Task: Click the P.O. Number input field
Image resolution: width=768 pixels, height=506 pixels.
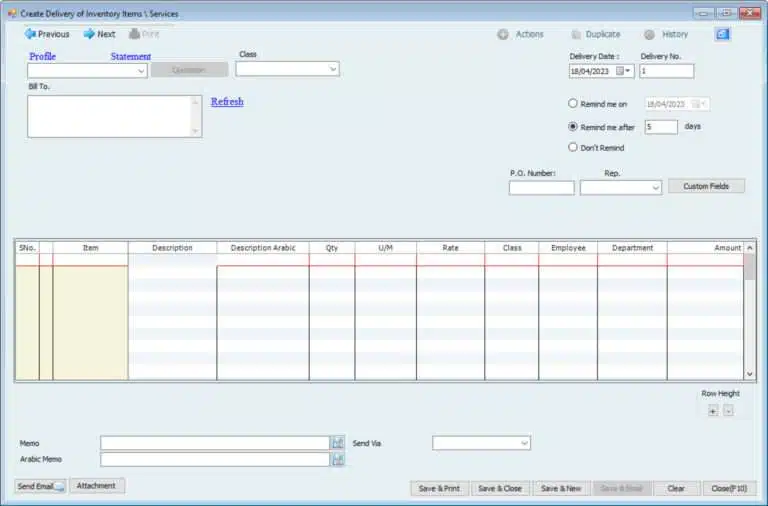Action: point(541,188)
